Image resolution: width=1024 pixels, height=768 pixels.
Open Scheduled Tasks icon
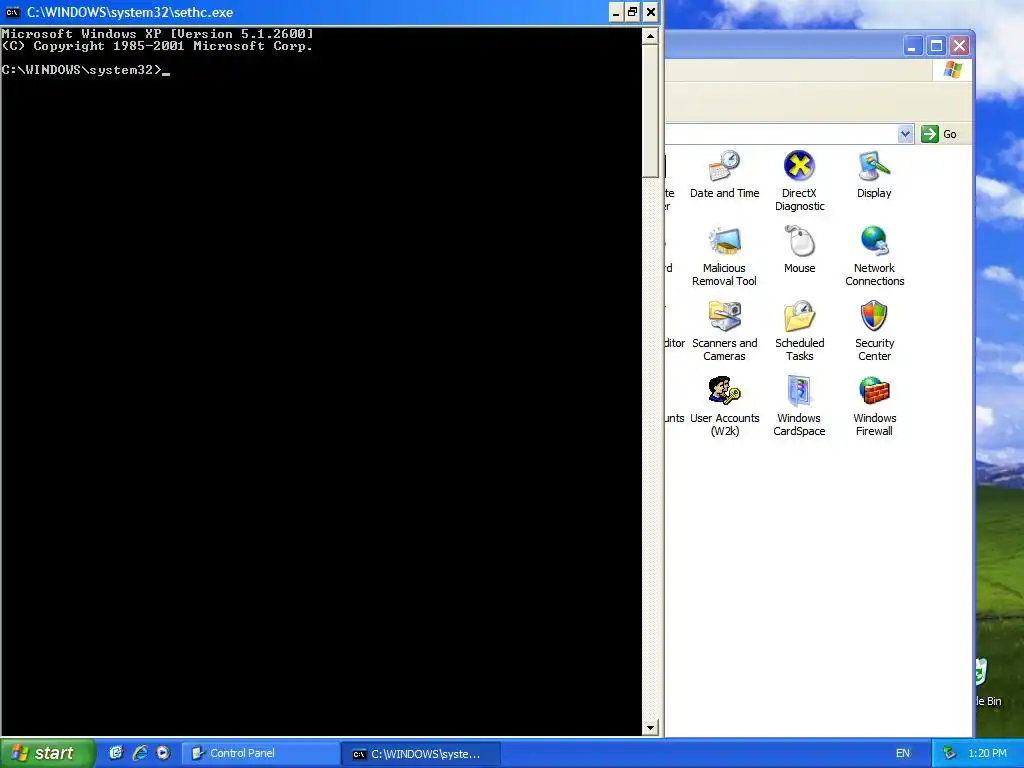(x=799, y=331)
